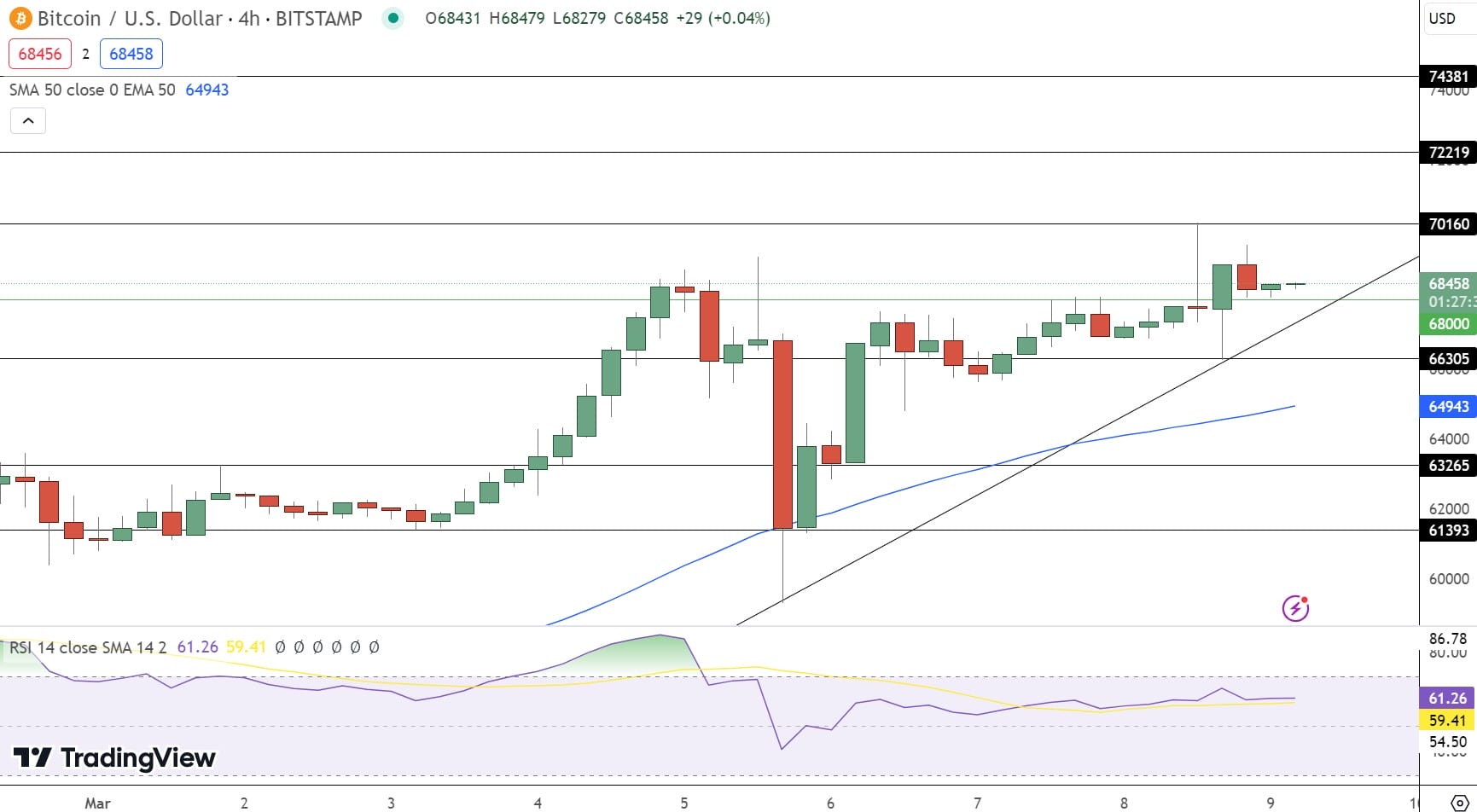
Task: Click the Mar label on the time axis
Action: click(x=97, y=803)
